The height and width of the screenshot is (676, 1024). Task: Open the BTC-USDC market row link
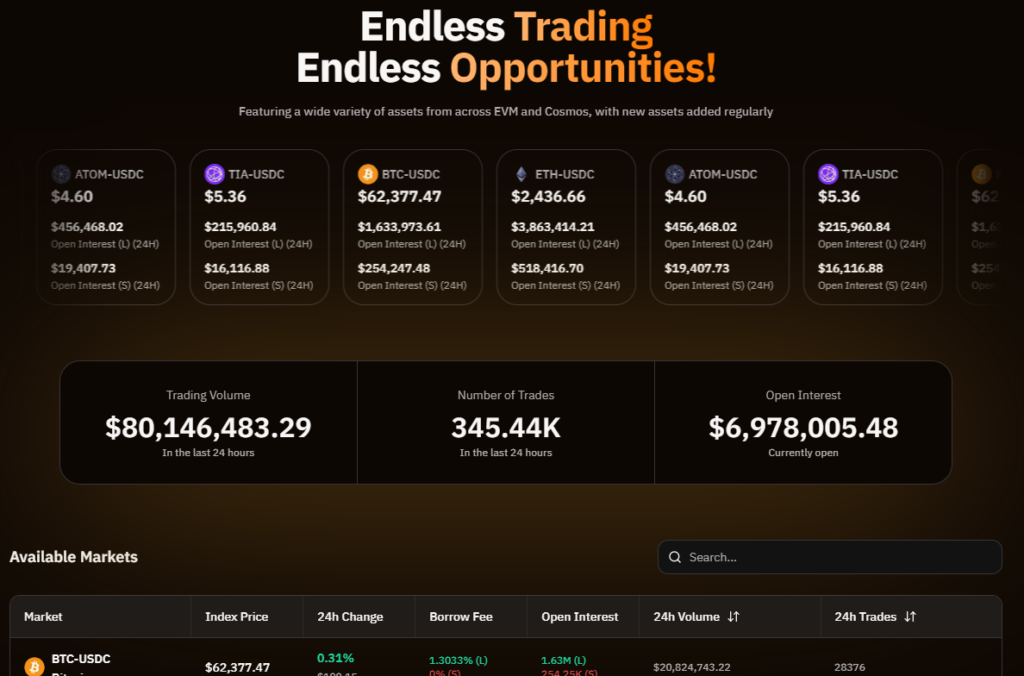(82, 659)
